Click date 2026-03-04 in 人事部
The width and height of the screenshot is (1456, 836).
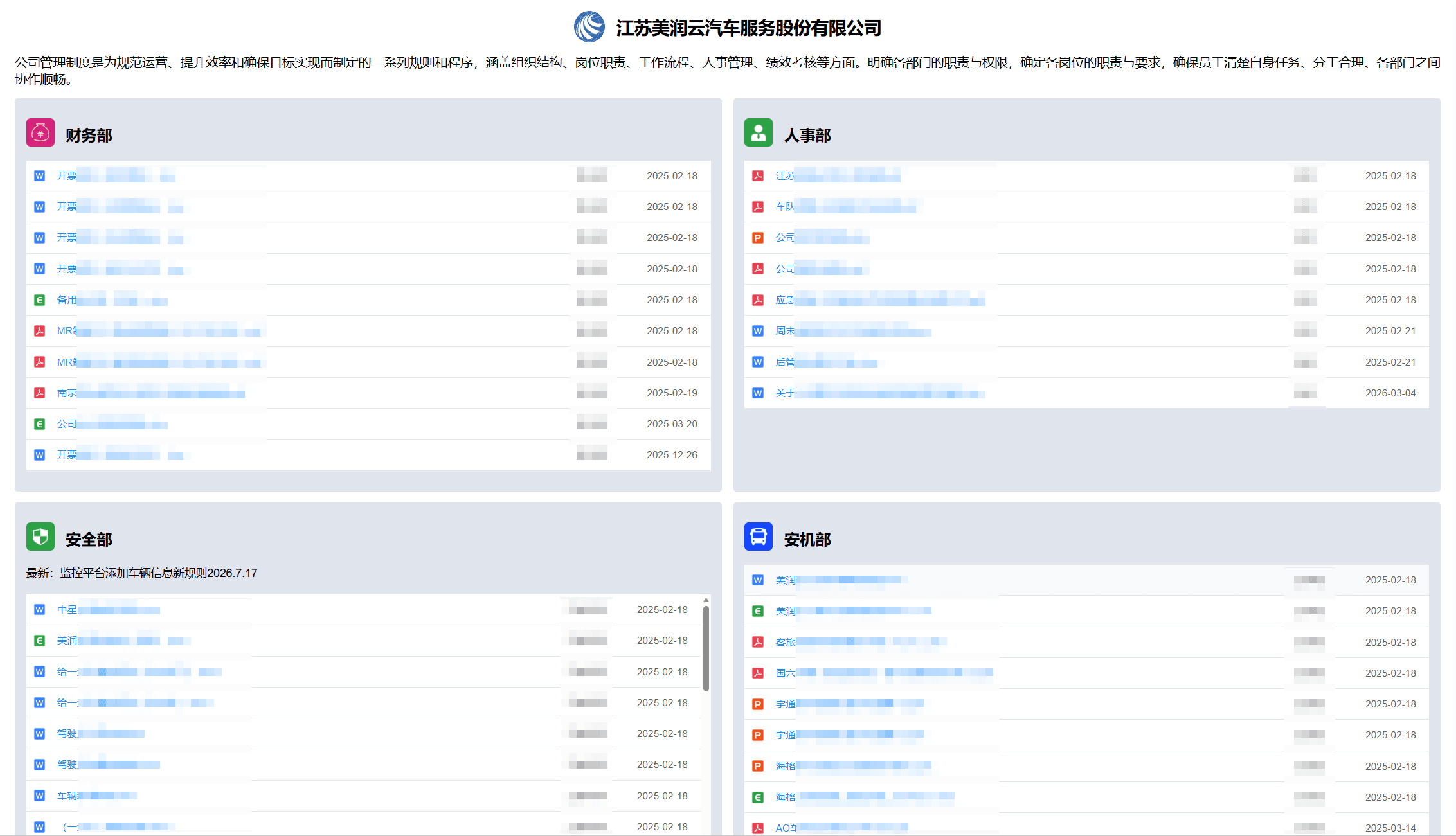[x=1390, y=393]
